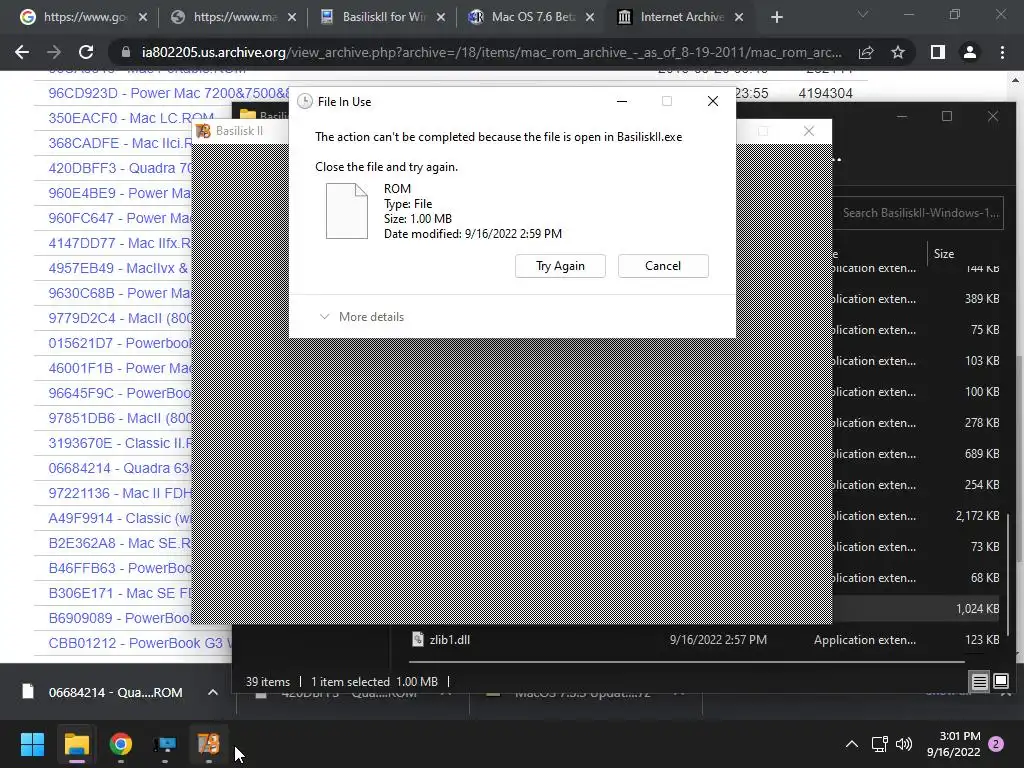Viewport: 1024px width, 768px height.
Task: Open notification center badge
Action: (x=997, y=744)
